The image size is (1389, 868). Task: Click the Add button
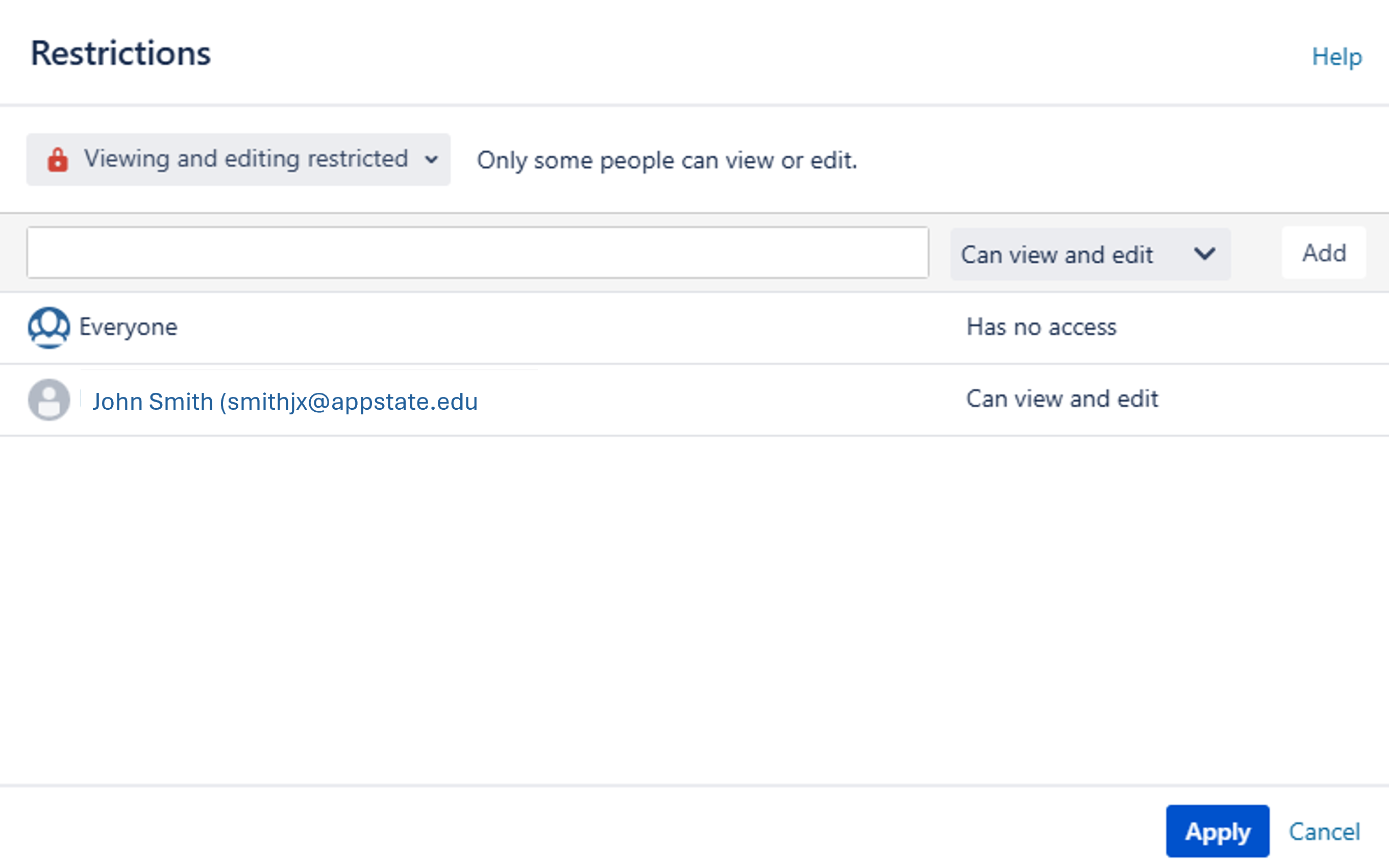[x=1324, y=253]
